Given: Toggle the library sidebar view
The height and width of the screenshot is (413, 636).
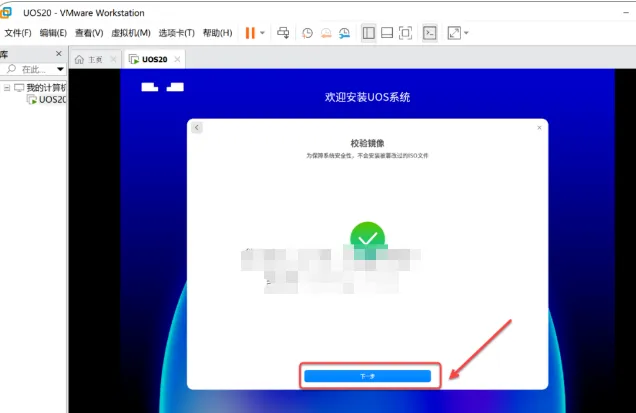Looking at the screenshot, I should [x=368, y=33].
